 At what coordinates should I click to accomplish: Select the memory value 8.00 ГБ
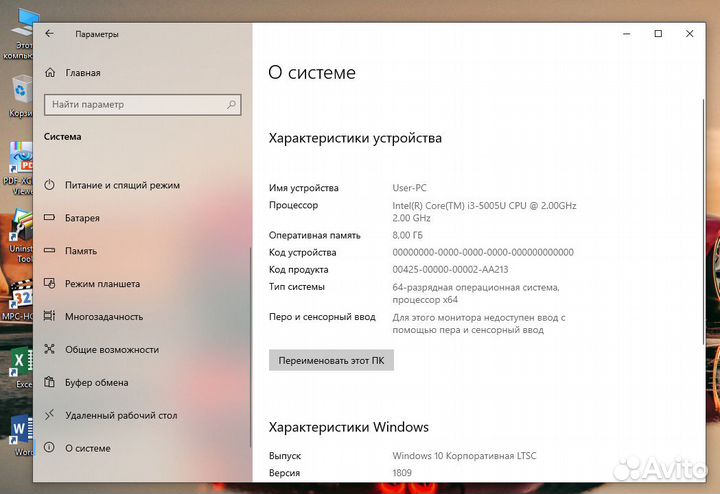pyautogui.click(x=407, y=235)
